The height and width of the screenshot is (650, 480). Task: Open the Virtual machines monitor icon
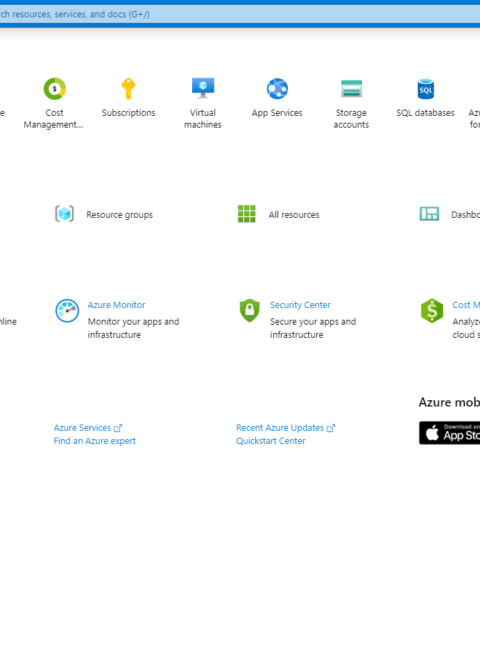pos(203,88)
